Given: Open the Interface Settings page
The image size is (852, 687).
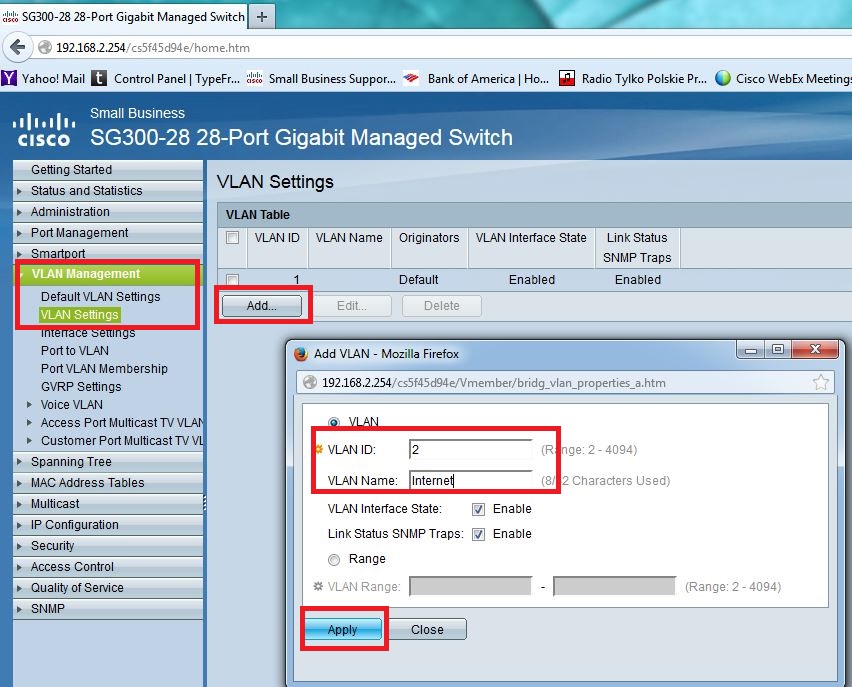Looking at the screenshot, I should point(88,333).
